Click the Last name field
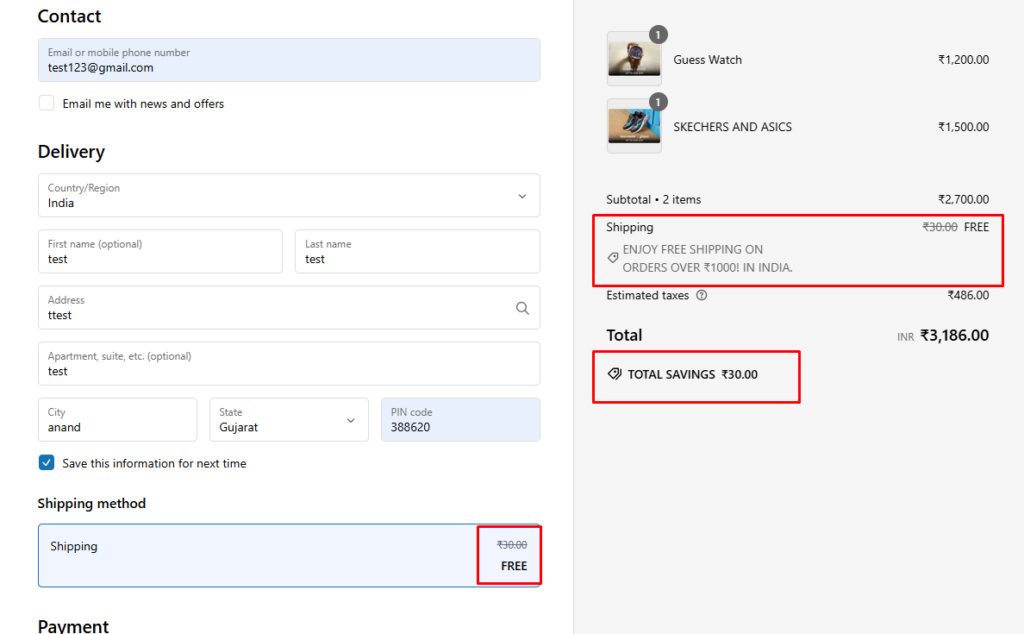This screenshot has width=1024, height=634. click(417, 251)
